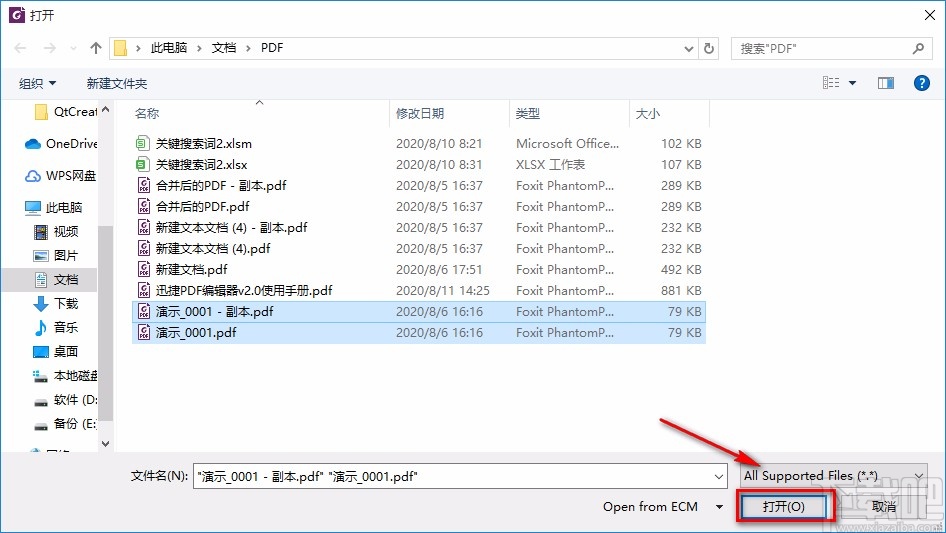Open view options dropdown arrow
Image resolution: width=946 pixels, height=533 pixels.
(x=852, y=83)
